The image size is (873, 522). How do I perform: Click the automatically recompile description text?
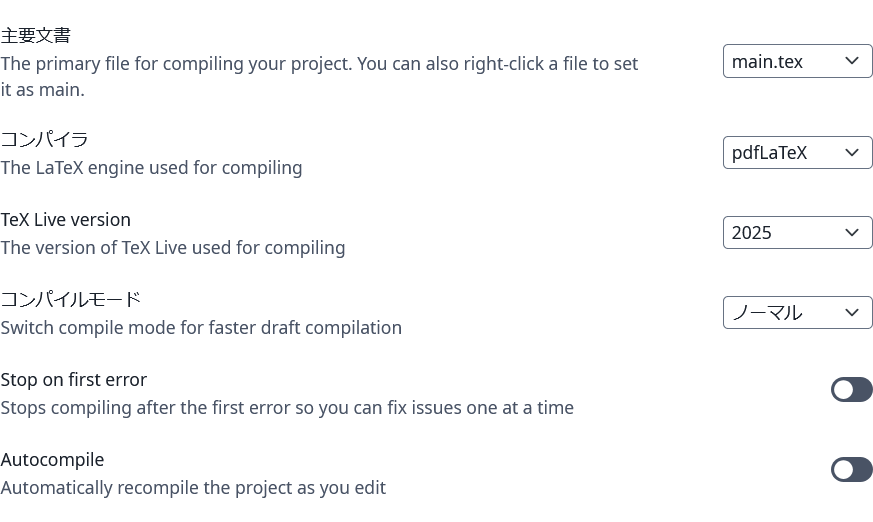click(193, 488)
